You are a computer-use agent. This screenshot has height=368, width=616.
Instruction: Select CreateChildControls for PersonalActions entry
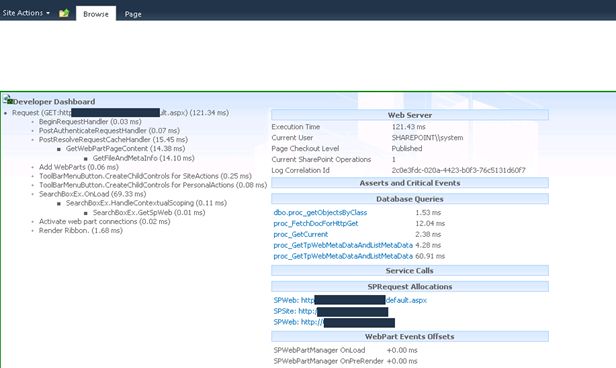(x=153, y=185)
